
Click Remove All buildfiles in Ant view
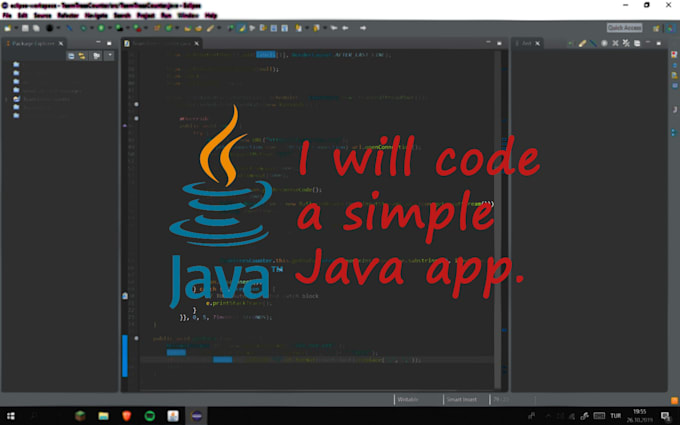coord(626,43)
